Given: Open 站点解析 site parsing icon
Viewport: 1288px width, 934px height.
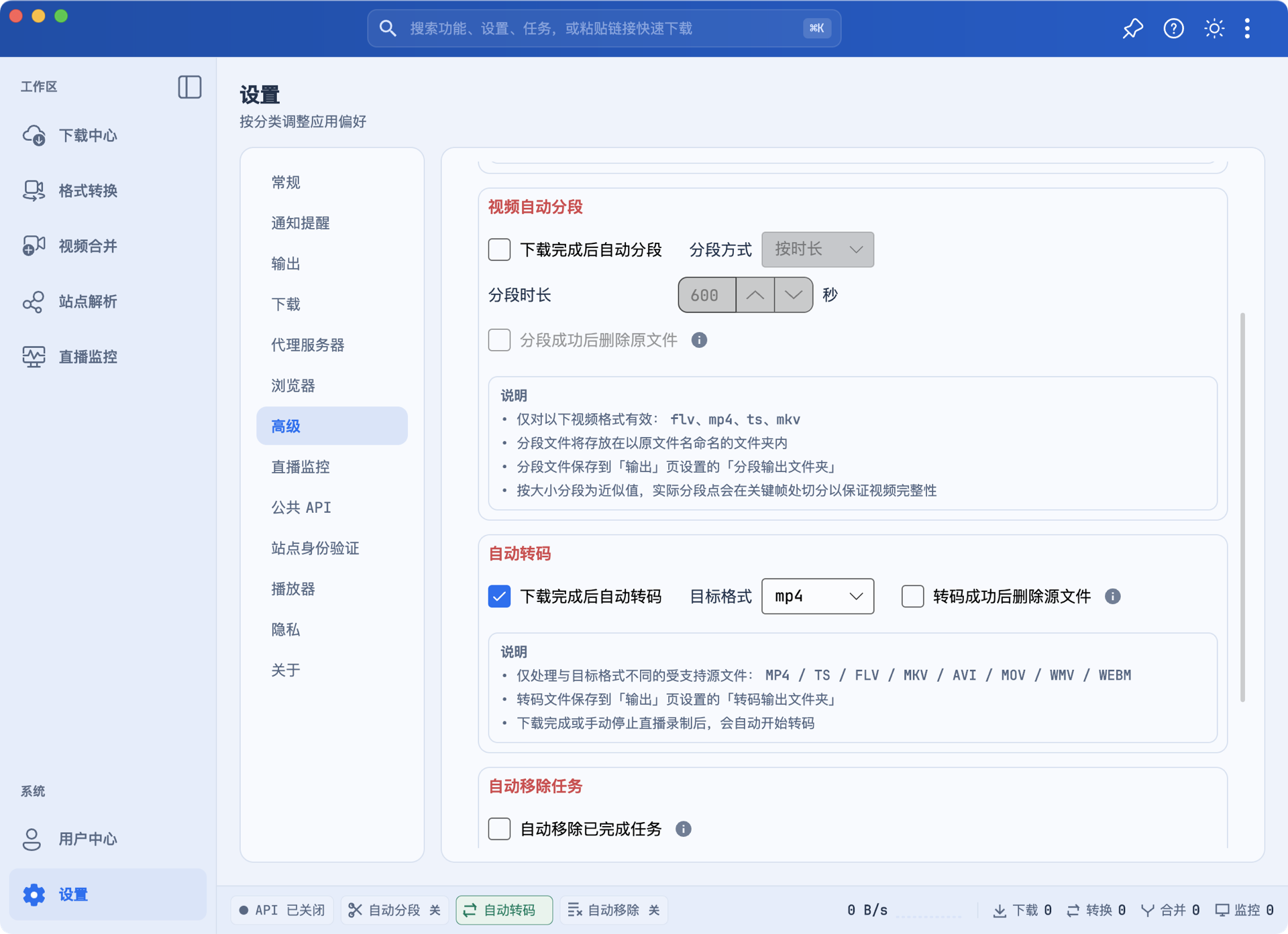Looking at the screenshot, I should (x=34, y=302).
